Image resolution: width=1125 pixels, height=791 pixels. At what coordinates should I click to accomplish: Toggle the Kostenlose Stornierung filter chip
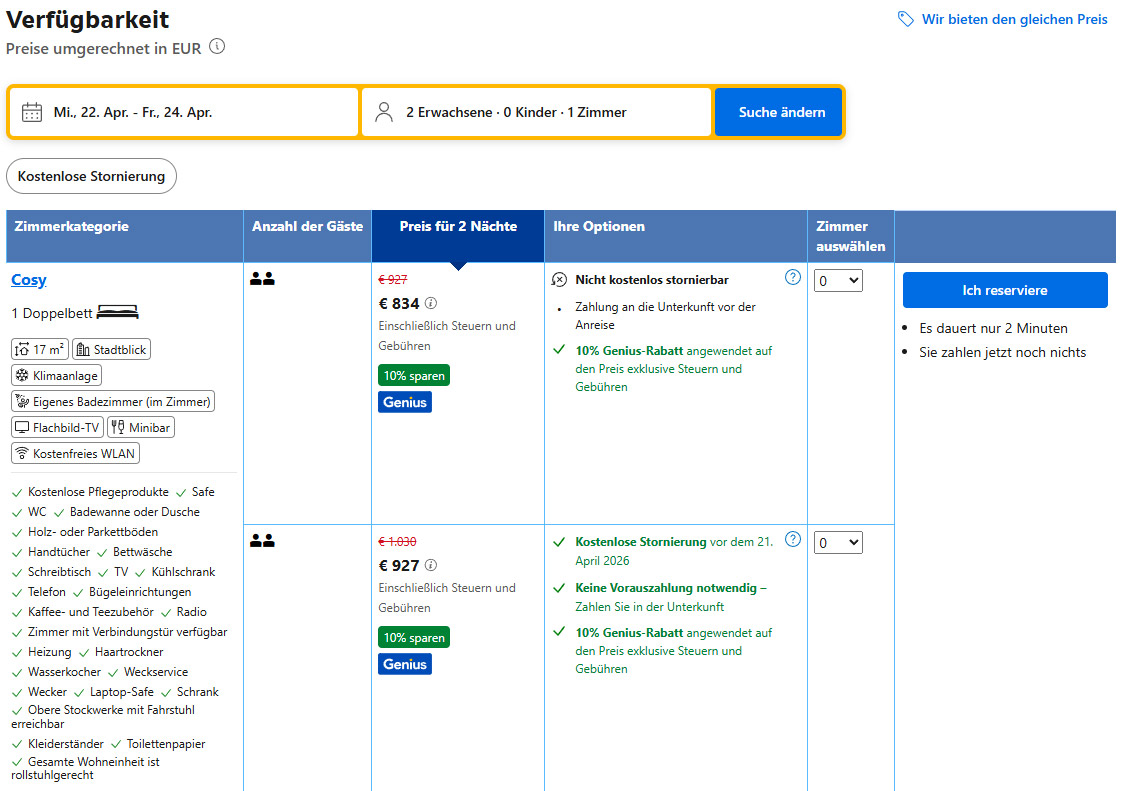pos(91,176)
